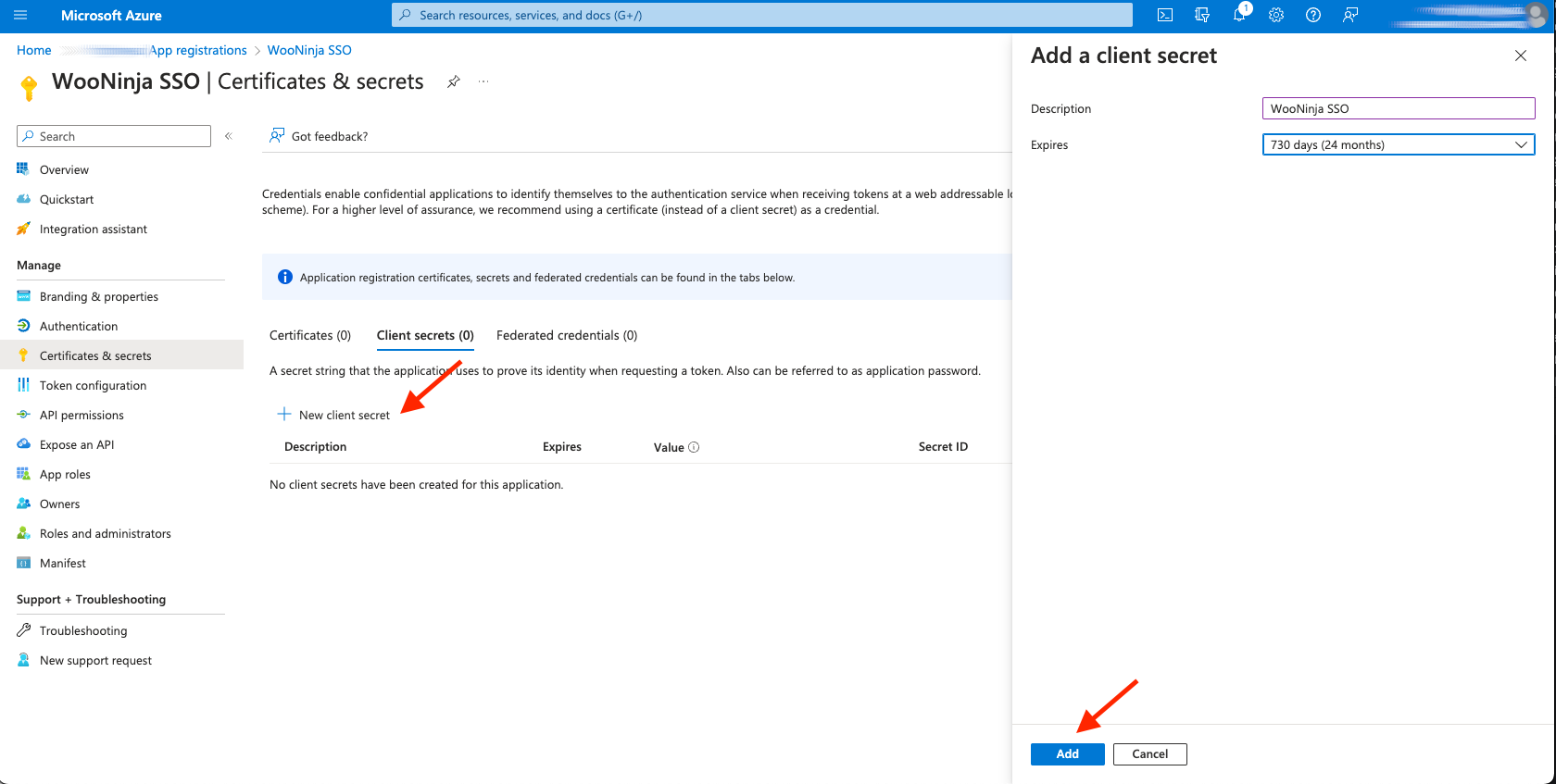Click the sidebar Search box
Screen dimensions: 1556x784
114,136
